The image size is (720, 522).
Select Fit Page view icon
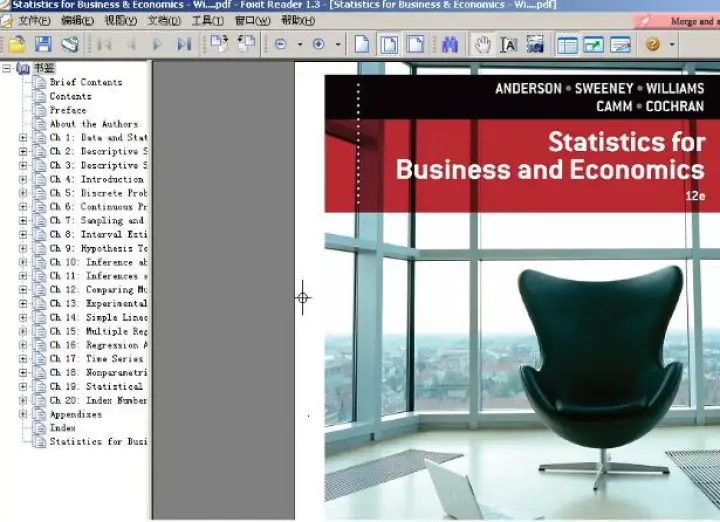point(389,45)
